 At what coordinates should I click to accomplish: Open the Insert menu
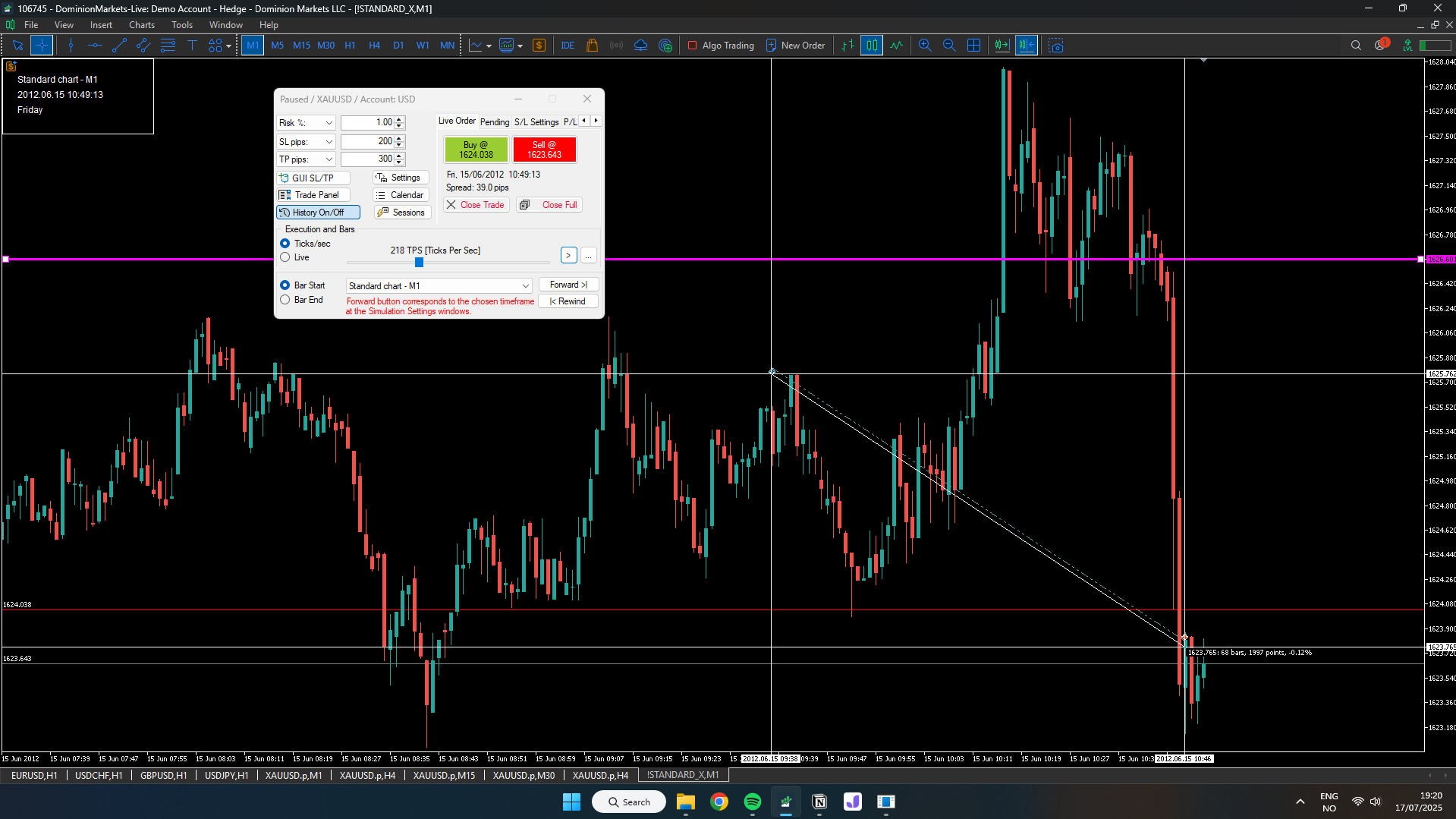[x=101, y=25]
